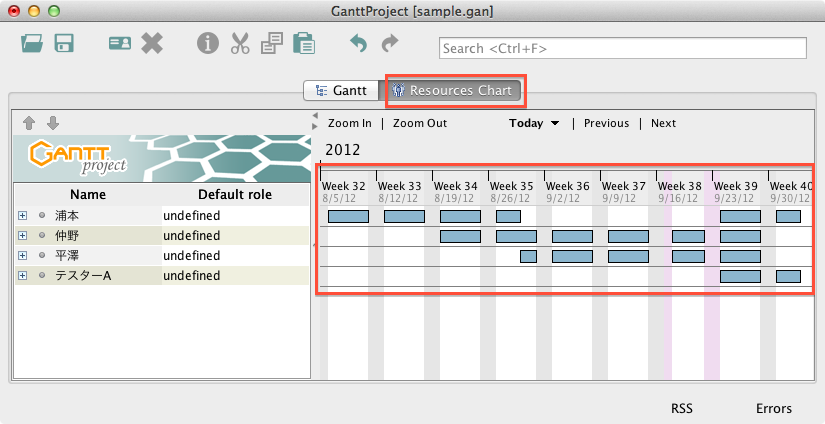Switch to the Gantt tab
This screenshot has height=424, width=825.
point(341,91)
